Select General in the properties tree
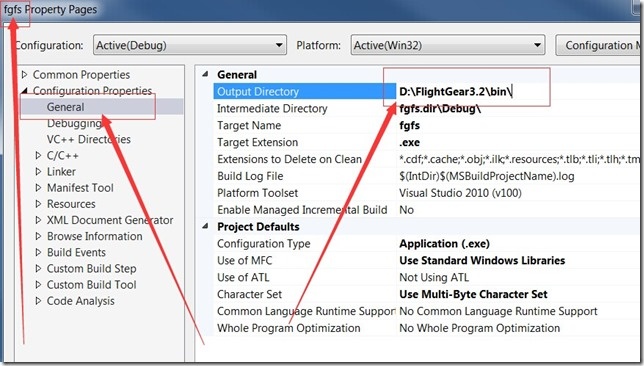644x366 pixels. 65,107
